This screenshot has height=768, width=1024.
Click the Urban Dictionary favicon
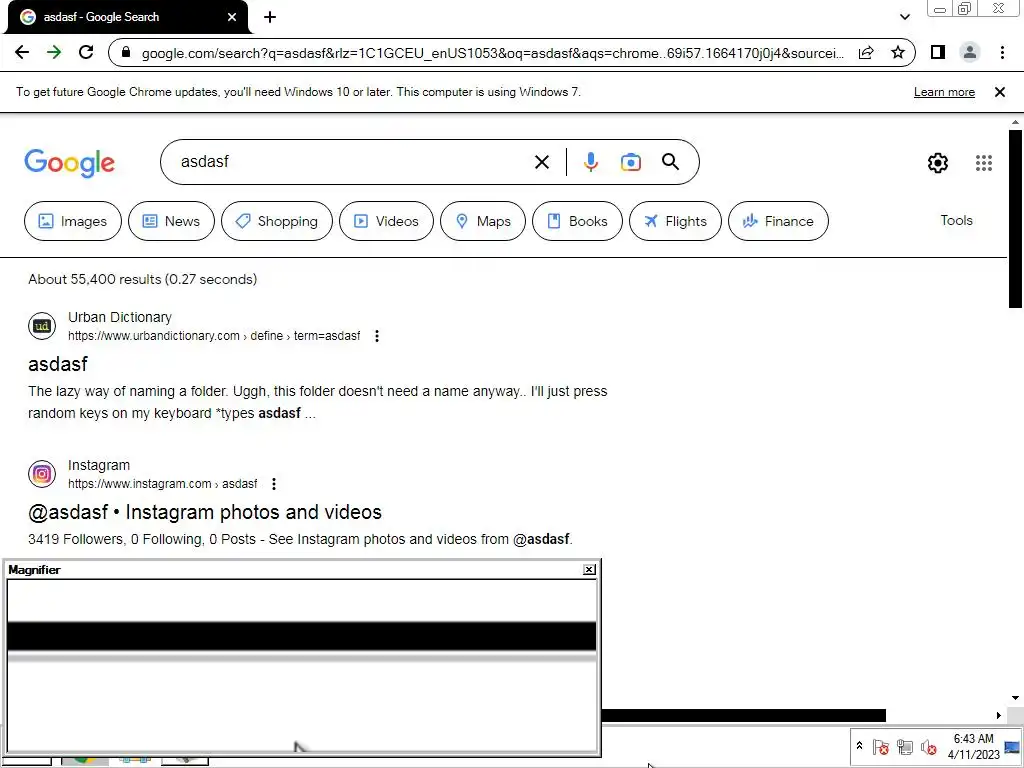tap(42, 326)
